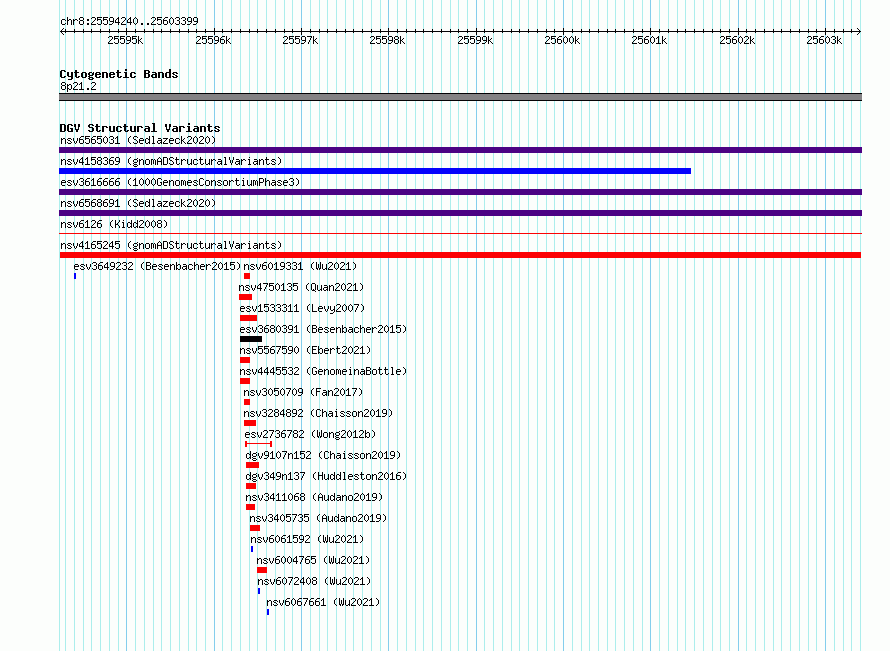Select red bar under dgv9107n152
This screenshot has height=651, width=890.
pyautogui.click(x=253, y=465)
